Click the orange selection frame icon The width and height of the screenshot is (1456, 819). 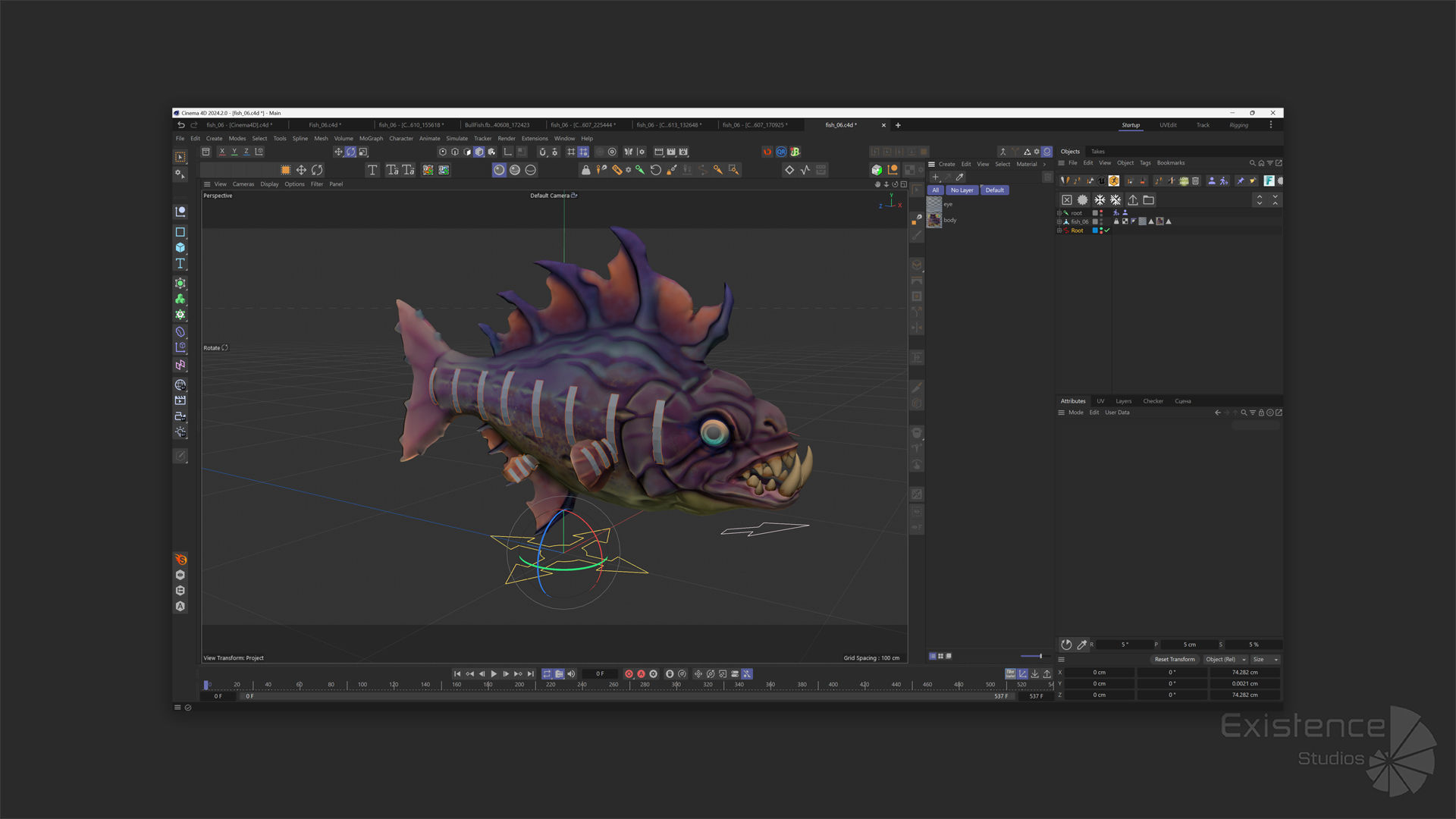[x=285, y=170]
